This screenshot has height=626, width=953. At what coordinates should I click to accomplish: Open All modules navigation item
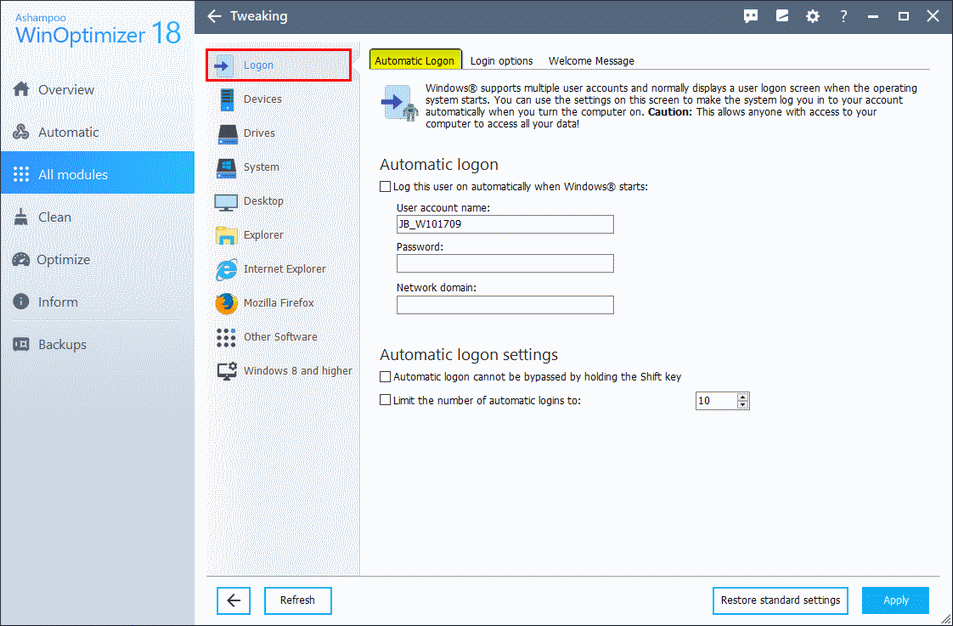tap(97, 174)
